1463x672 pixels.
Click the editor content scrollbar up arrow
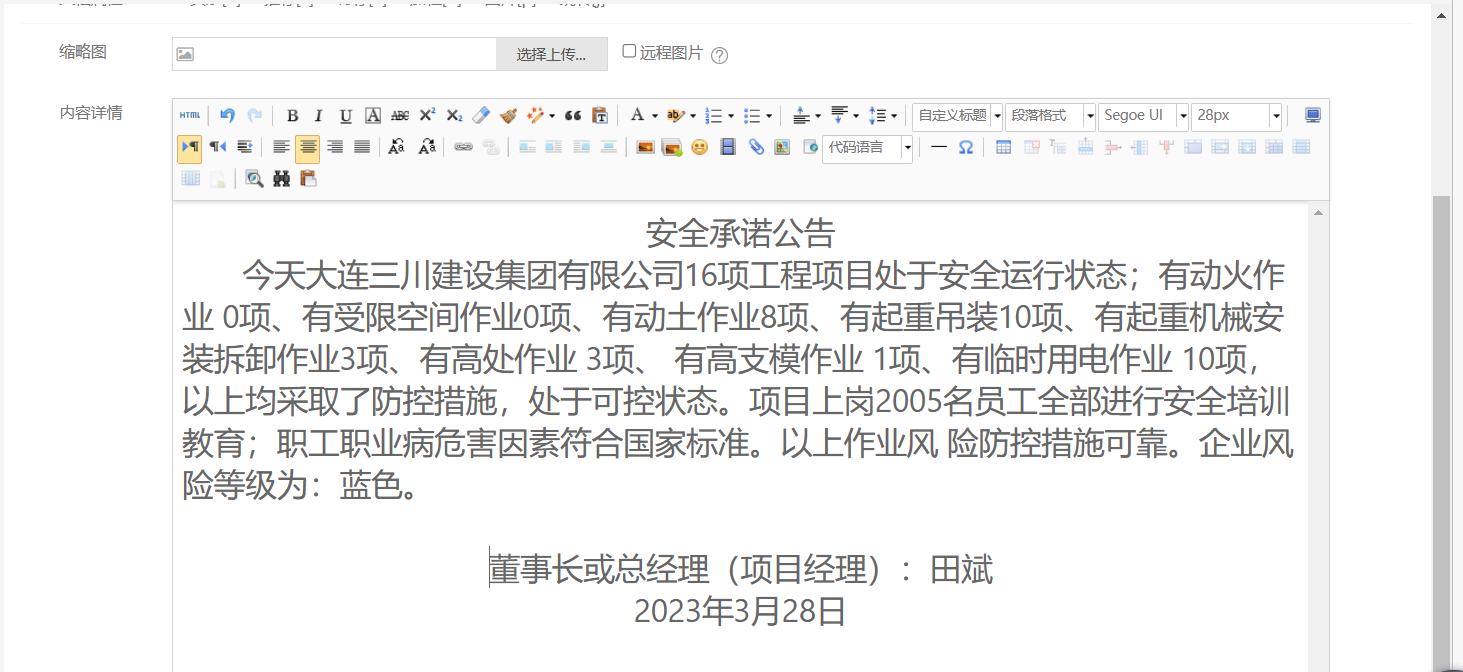click(x=1318, y=212)
